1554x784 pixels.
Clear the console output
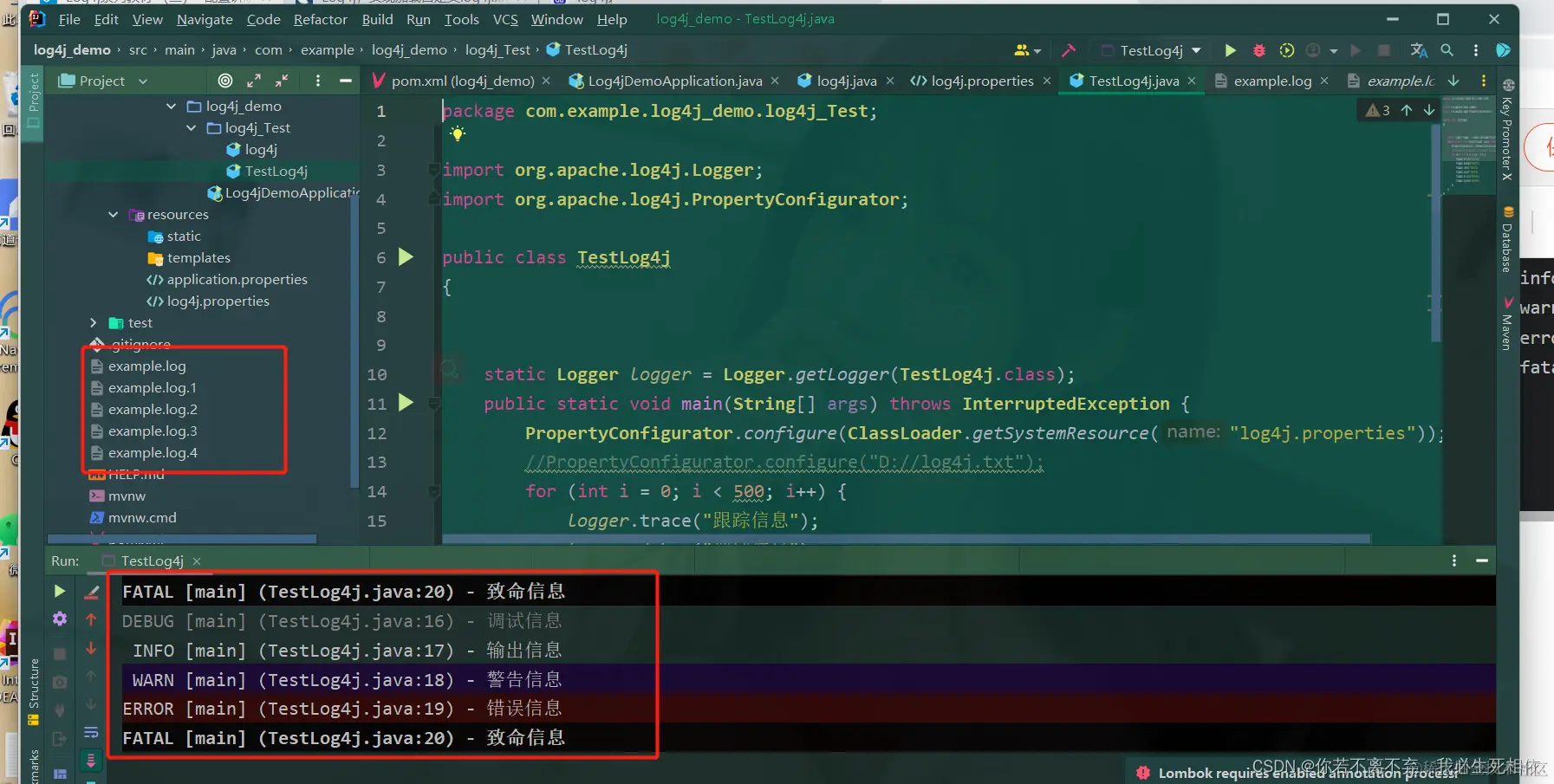tap(91, 593)
